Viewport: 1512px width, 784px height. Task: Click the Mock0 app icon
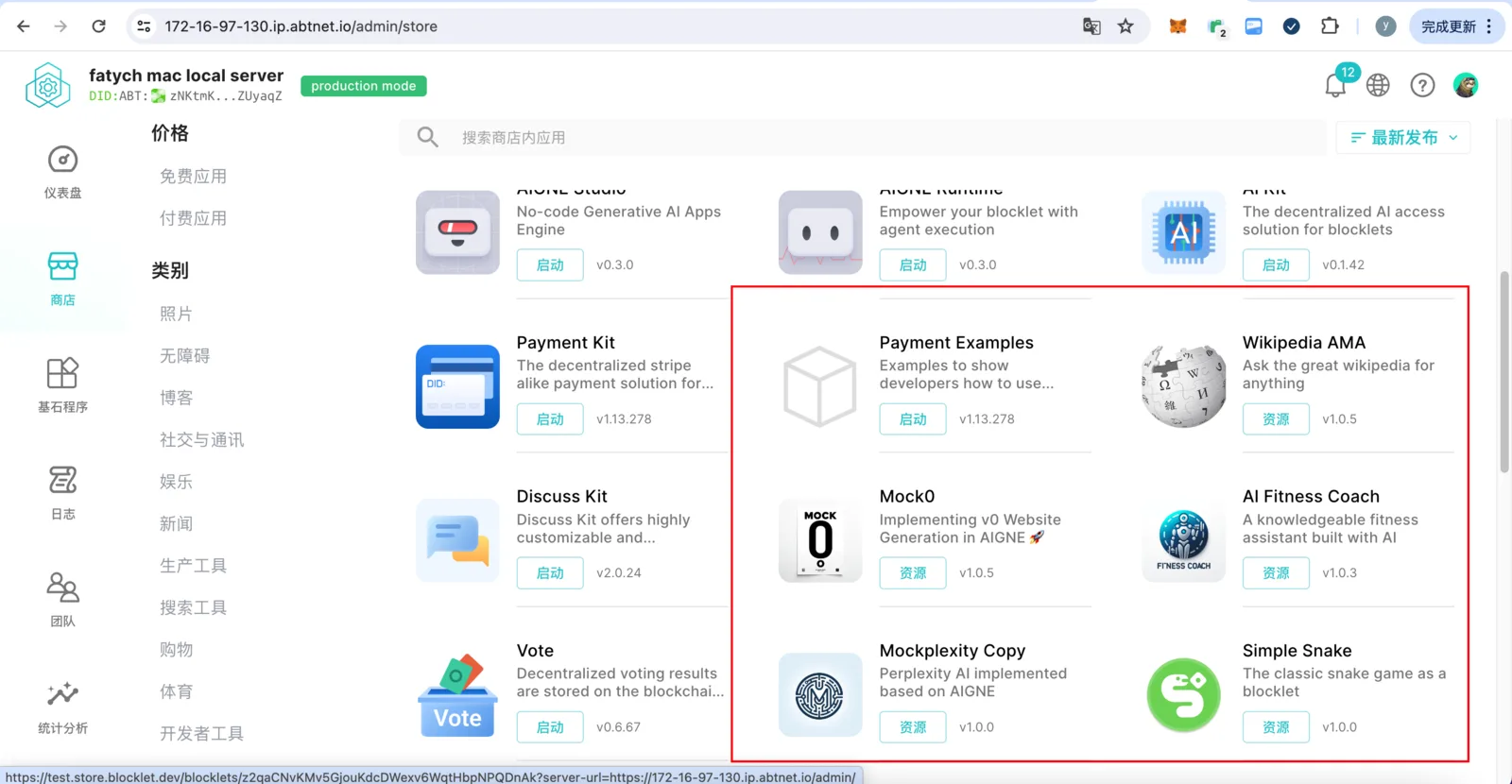pos(820,540)
